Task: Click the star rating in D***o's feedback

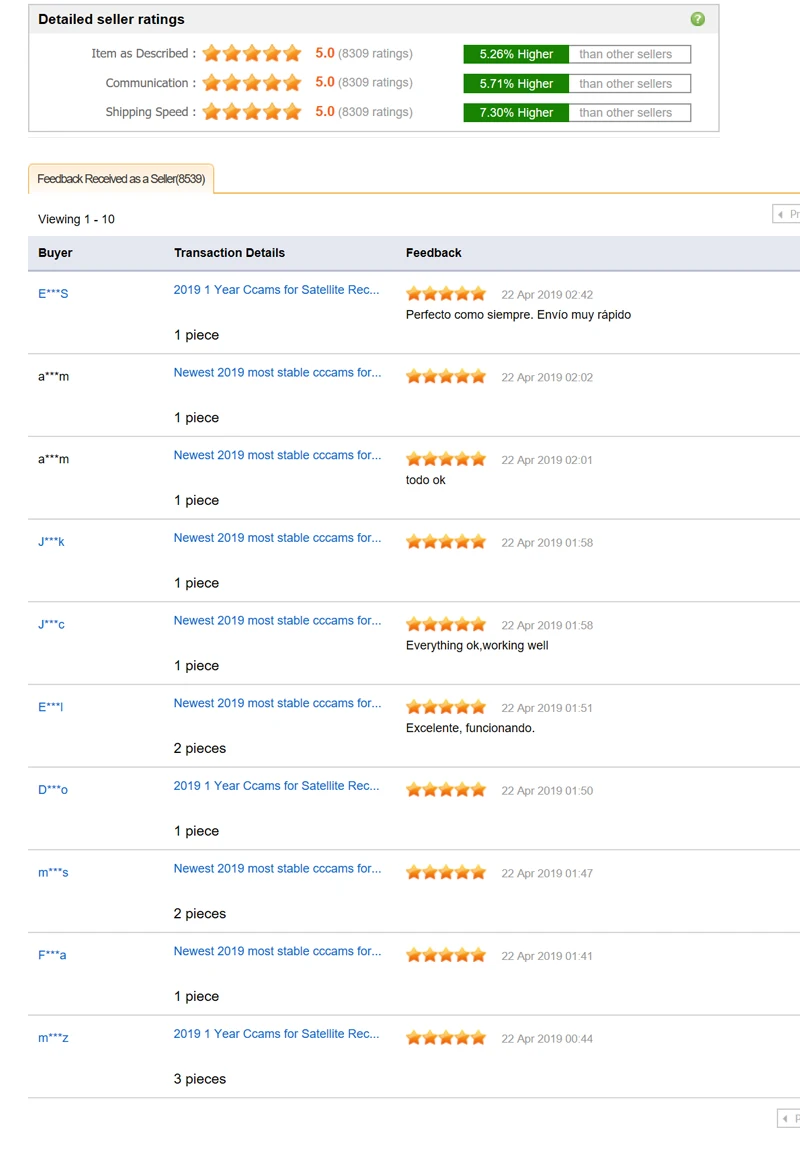Action: coord(446,790)
